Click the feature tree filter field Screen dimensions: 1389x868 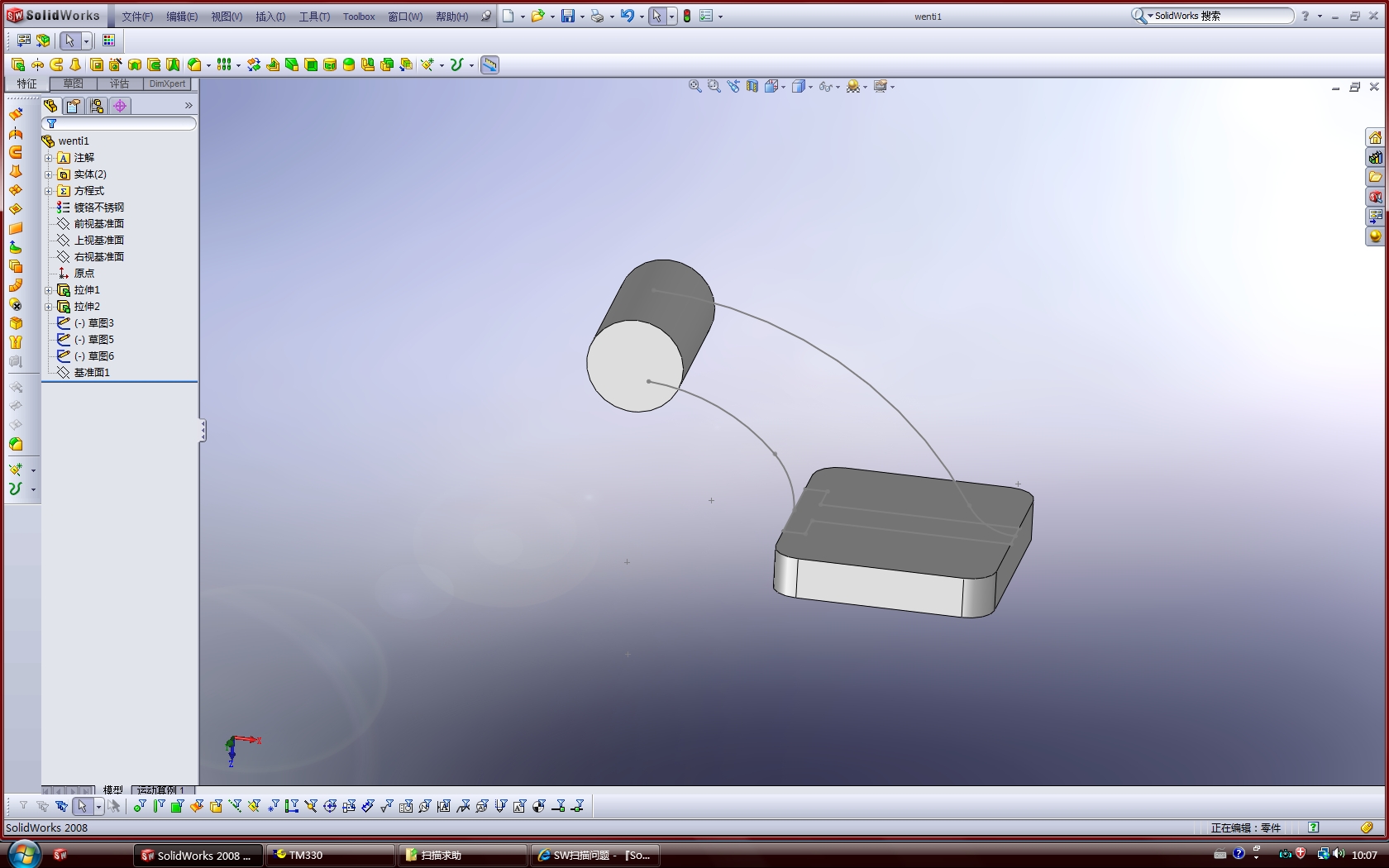[119, 124]
